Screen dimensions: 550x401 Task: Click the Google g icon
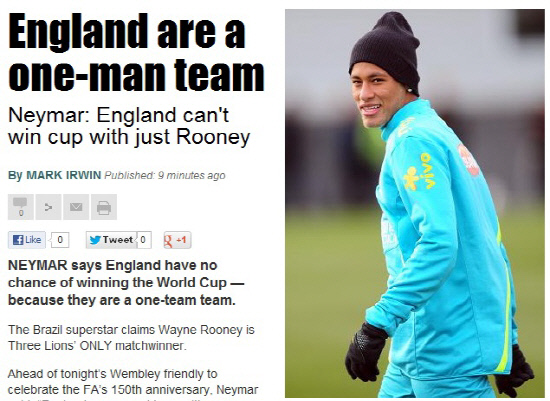click(x=168, y=241)
